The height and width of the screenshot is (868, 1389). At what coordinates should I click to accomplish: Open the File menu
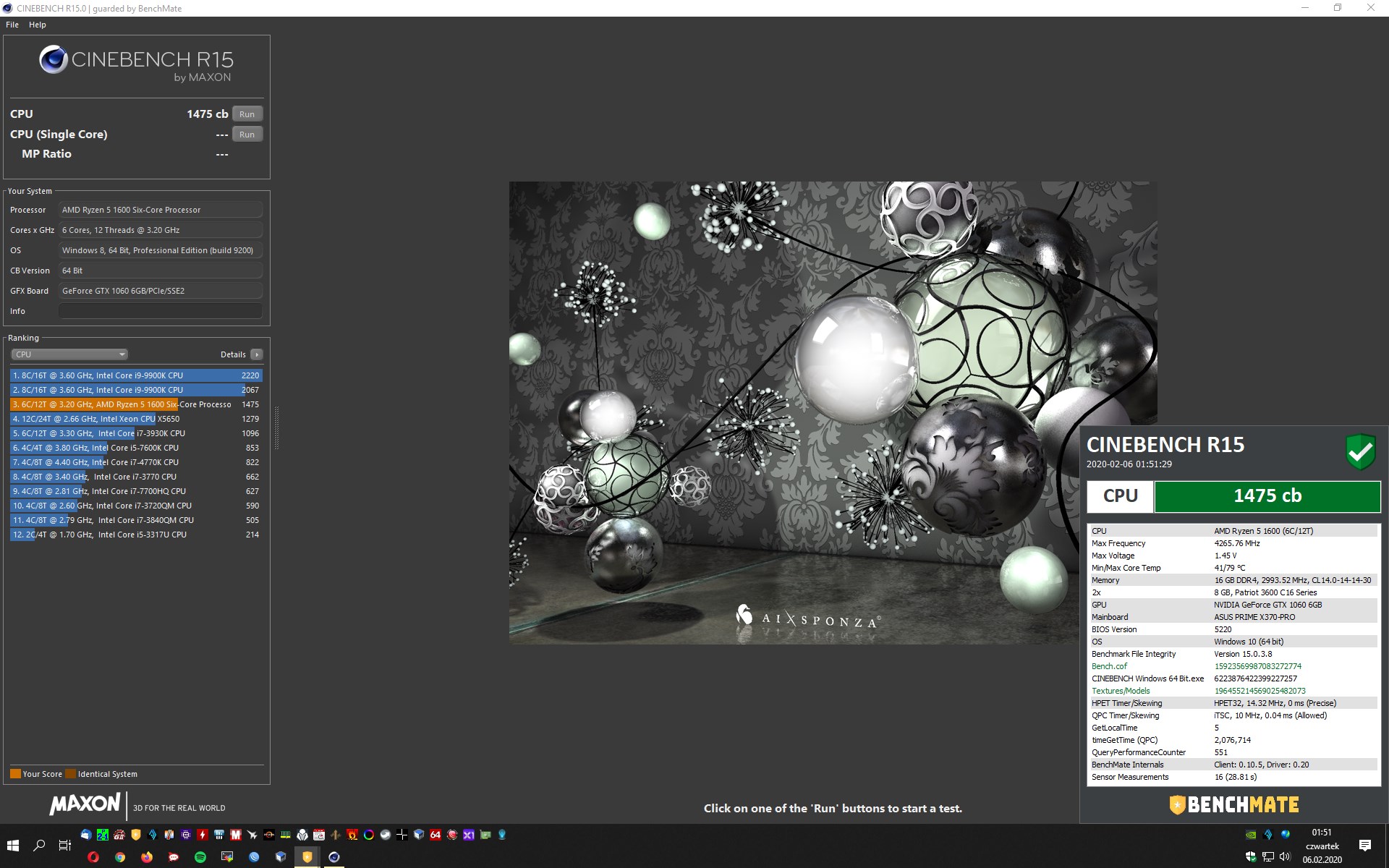pyautogui.click(x=12, y=25)
